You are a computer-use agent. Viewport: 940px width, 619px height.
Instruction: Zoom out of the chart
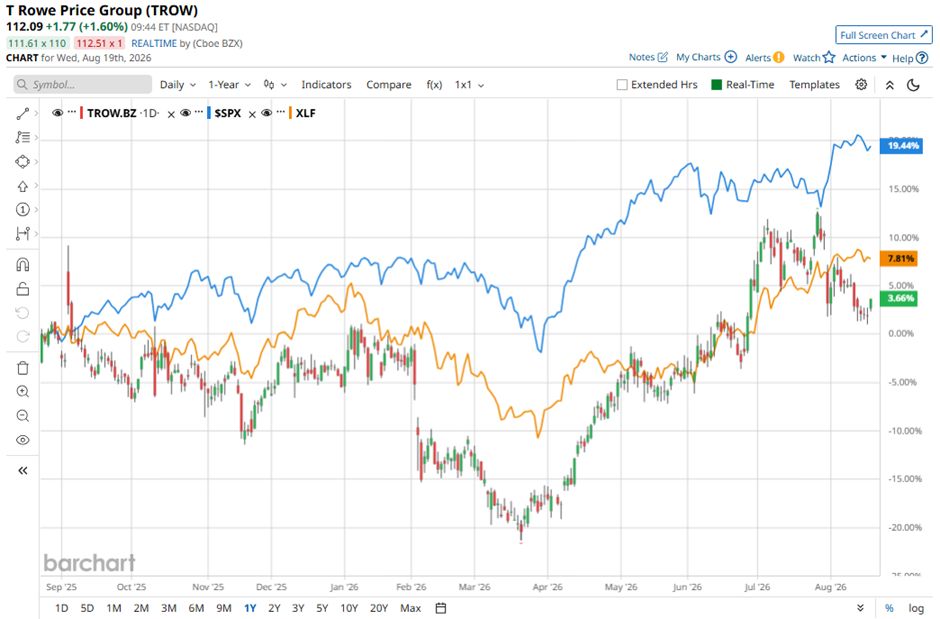point(23,416)
